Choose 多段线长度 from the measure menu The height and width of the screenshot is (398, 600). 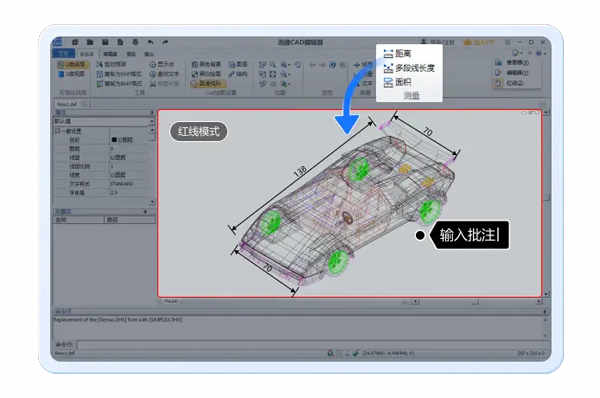point(409,68)
